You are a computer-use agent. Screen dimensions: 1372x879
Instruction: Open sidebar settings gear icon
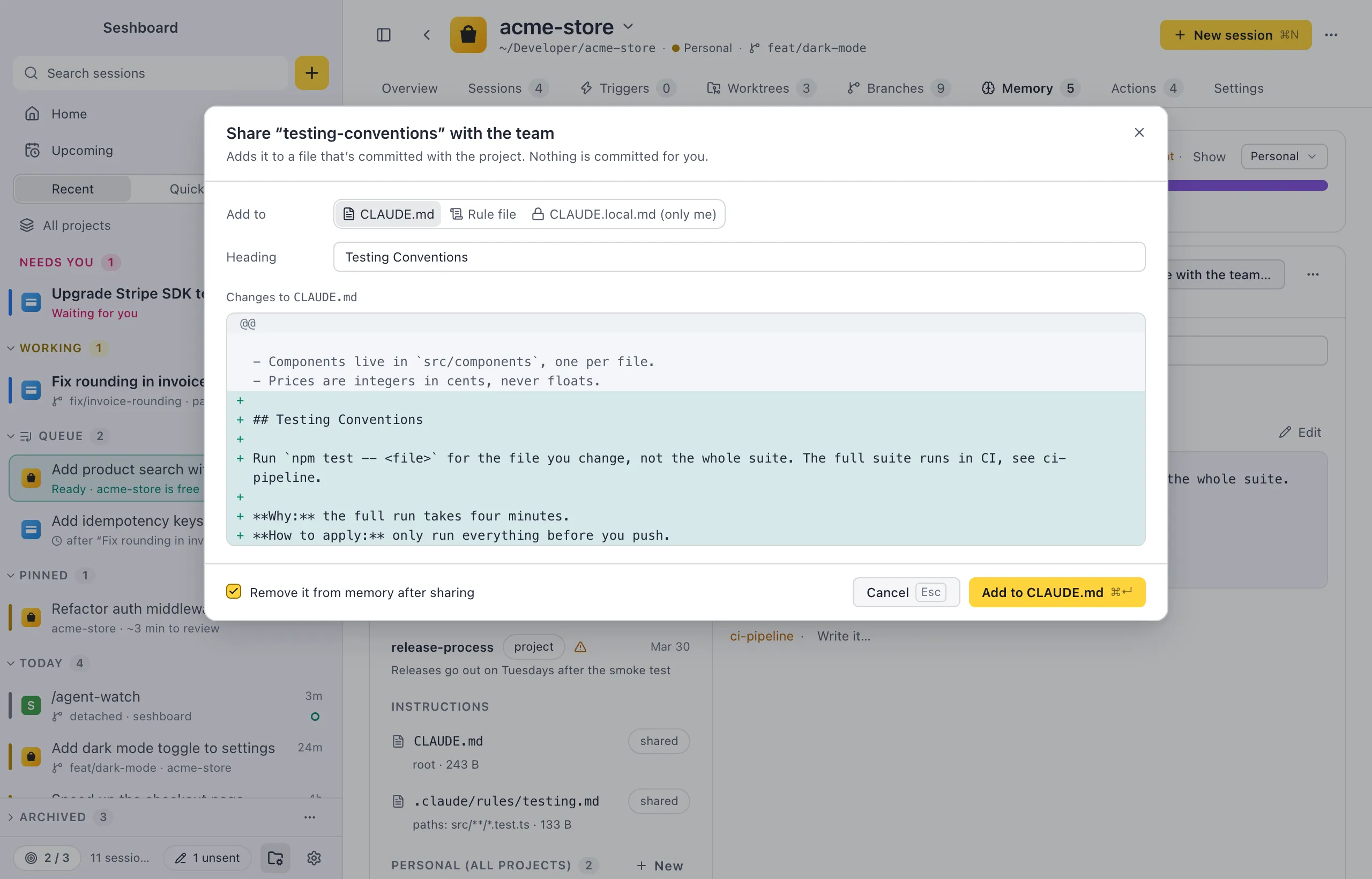click(314, 858)
